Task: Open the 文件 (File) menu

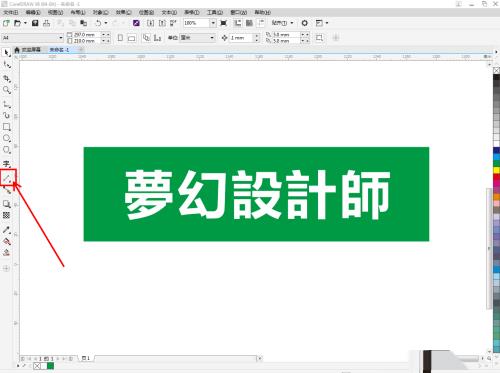Action: click(11, 12)
